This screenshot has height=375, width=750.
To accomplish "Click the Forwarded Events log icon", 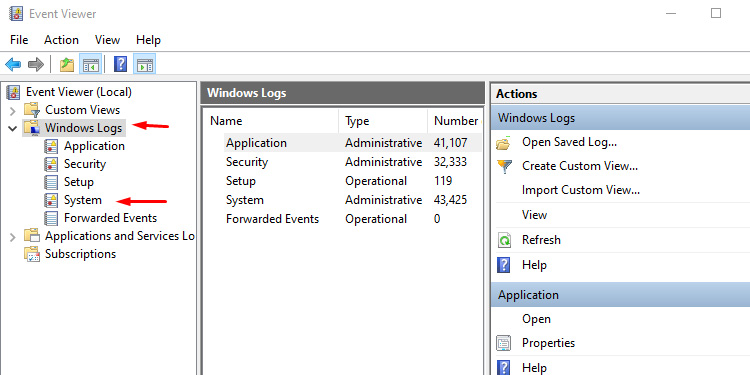I will point(51,218).
